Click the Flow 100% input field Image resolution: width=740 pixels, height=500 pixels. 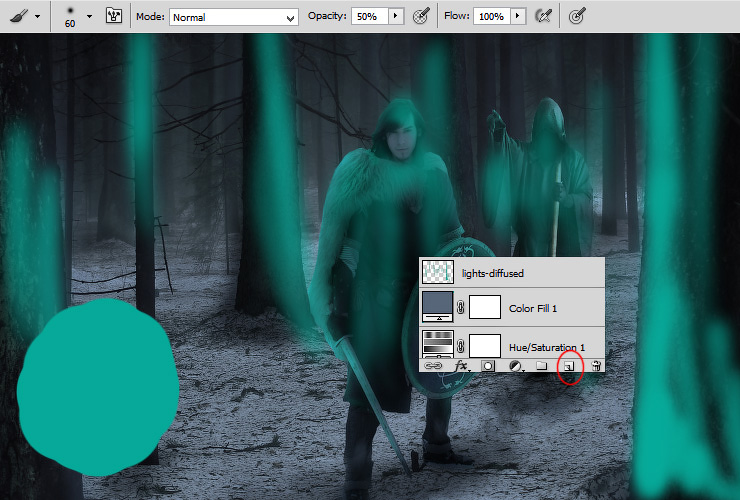point(492,17)
